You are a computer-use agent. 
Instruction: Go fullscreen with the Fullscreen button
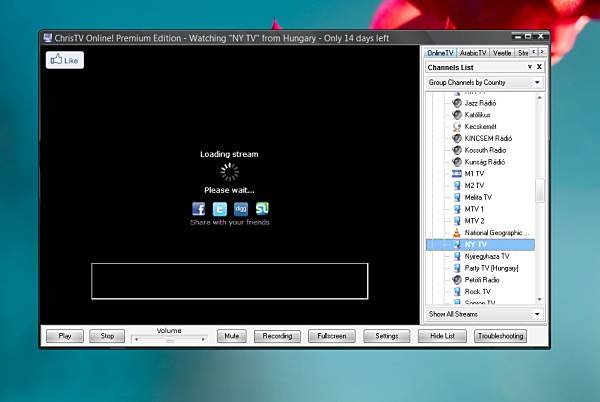tap(332, 336)
